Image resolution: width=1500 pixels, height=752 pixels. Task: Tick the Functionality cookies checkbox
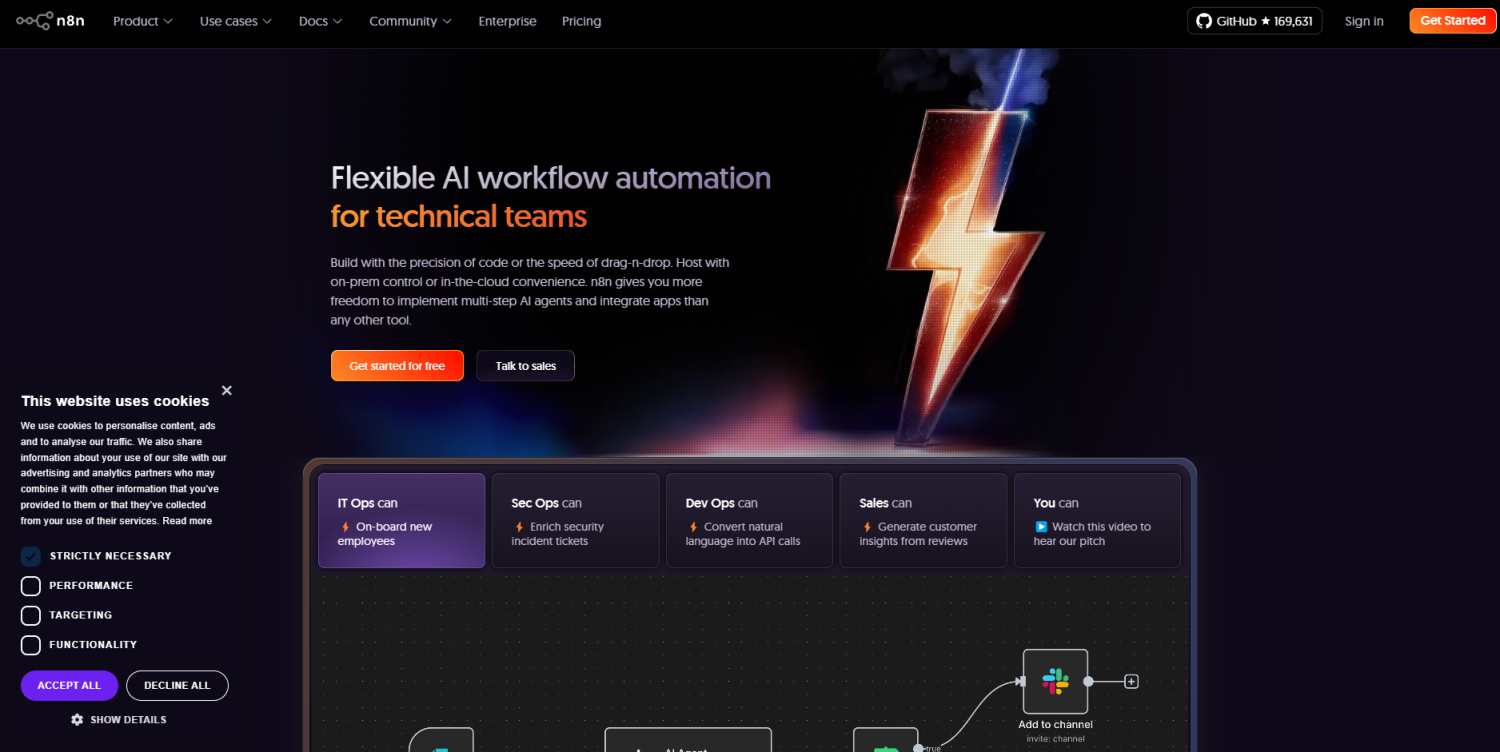pyautogui.click(x=31, y=645)
